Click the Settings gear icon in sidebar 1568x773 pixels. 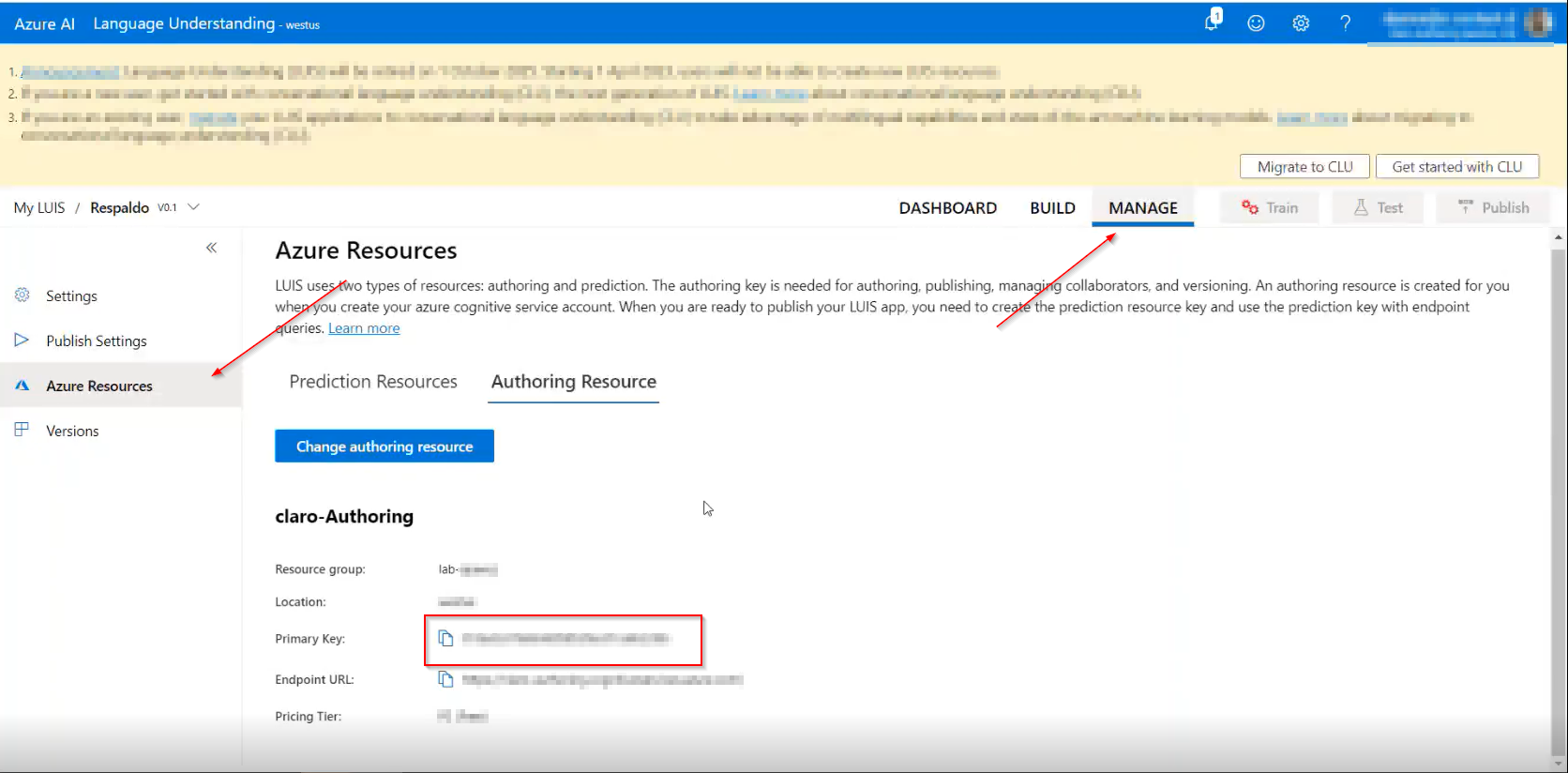23,295
